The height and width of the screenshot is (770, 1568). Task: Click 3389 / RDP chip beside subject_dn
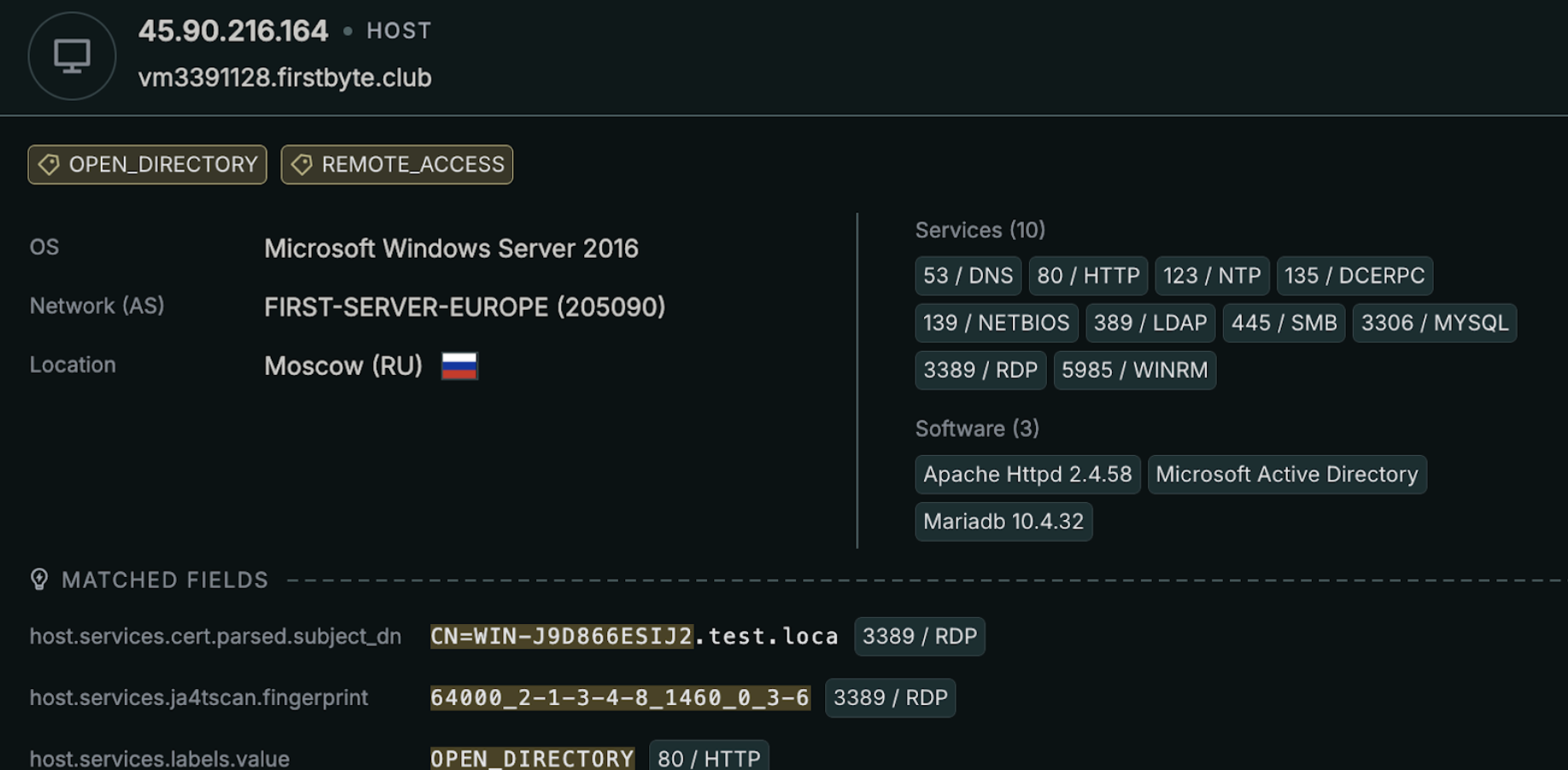(x=919, y=636)
